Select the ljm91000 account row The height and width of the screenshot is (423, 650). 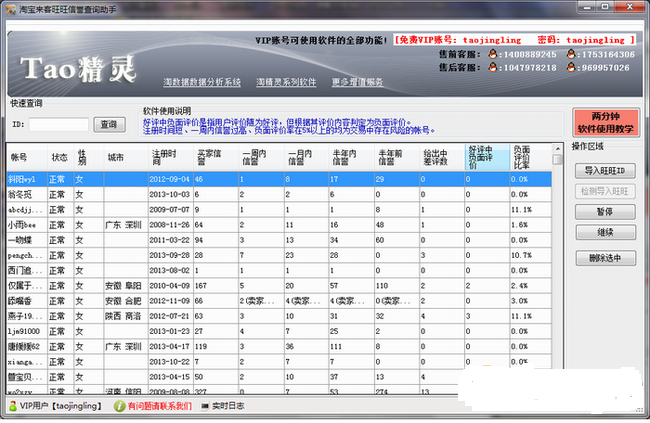click(x=279, y=331)
